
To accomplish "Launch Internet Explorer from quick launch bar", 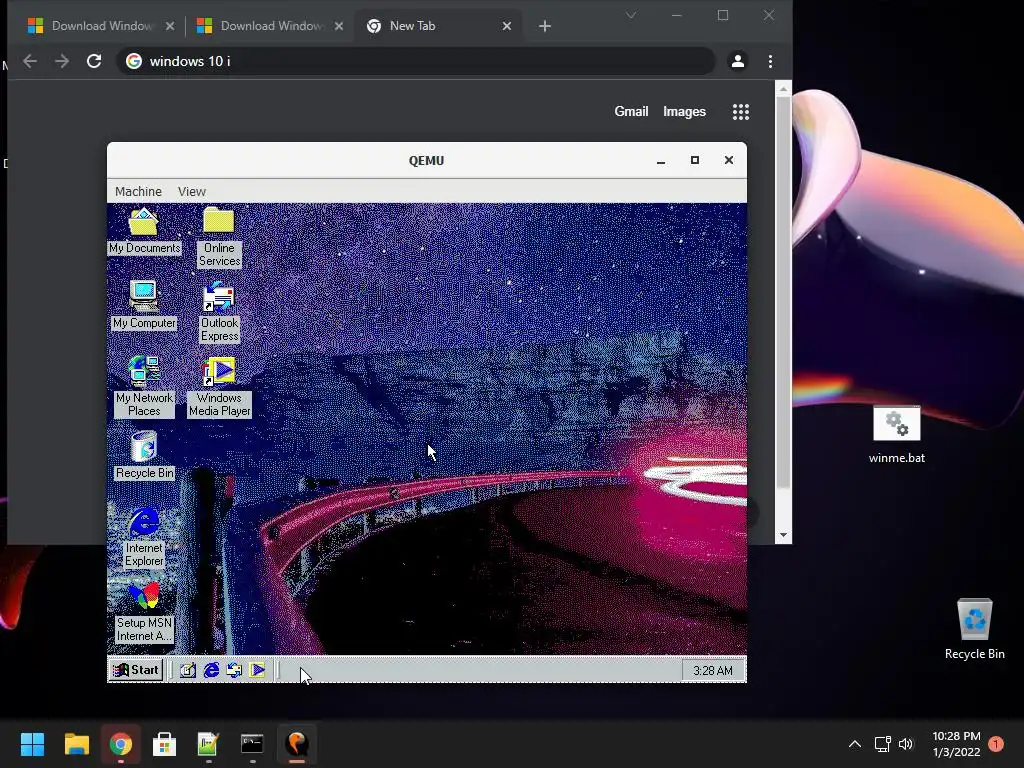I will click(x=212, y=670).
